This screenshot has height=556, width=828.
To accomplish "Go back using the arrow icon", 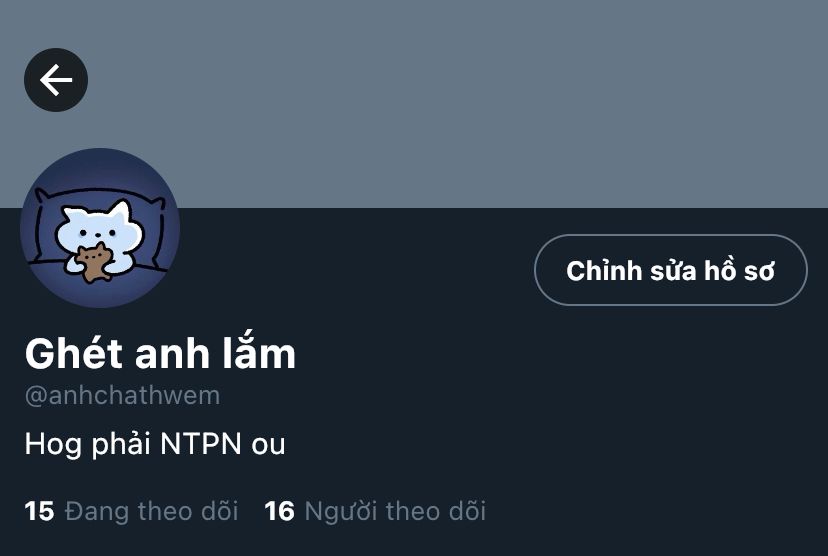I will pos(56,80).
